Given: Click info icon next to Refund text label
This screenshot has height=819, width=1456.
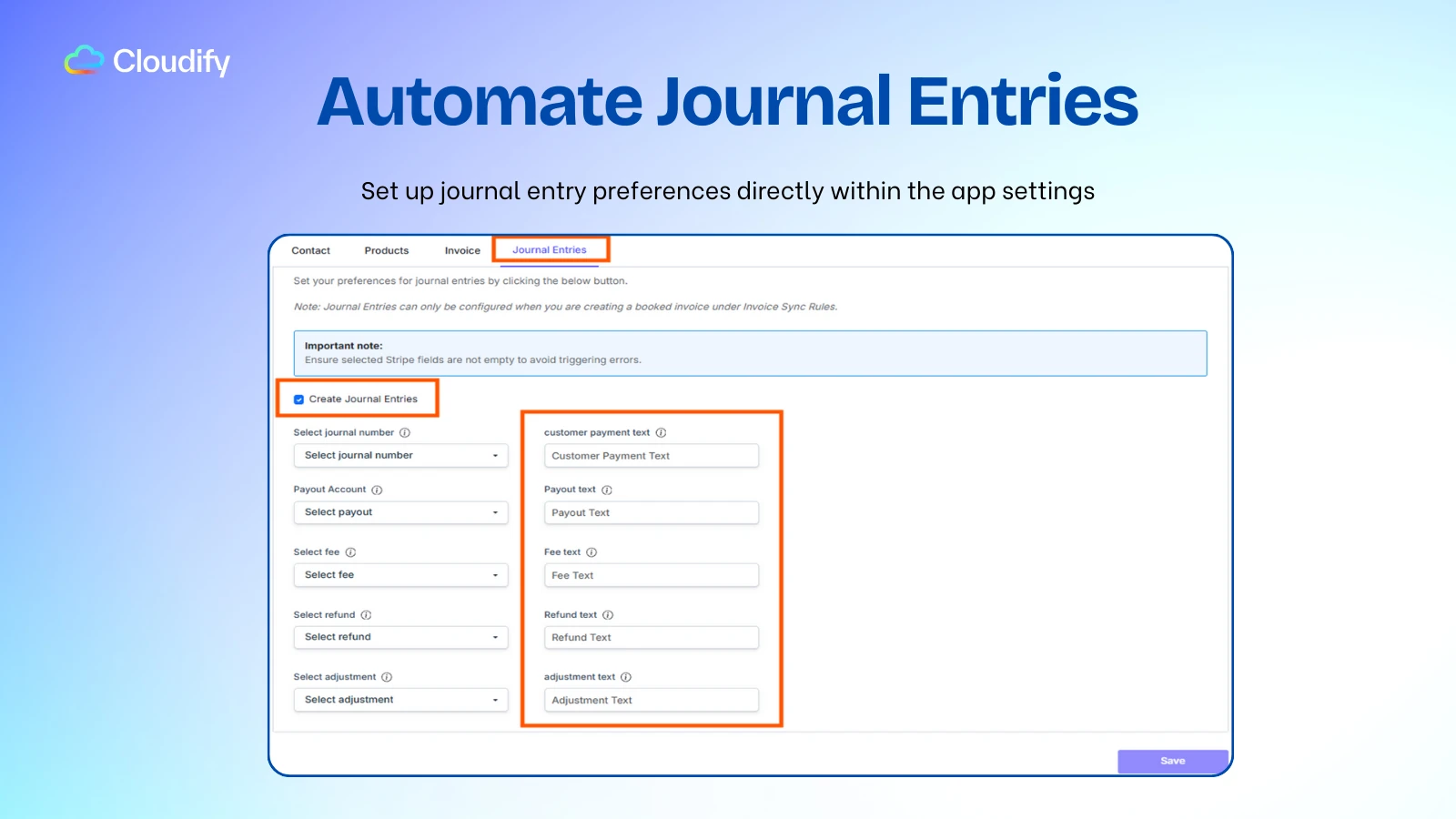Looking at the screenshot, I should [608, 615].
